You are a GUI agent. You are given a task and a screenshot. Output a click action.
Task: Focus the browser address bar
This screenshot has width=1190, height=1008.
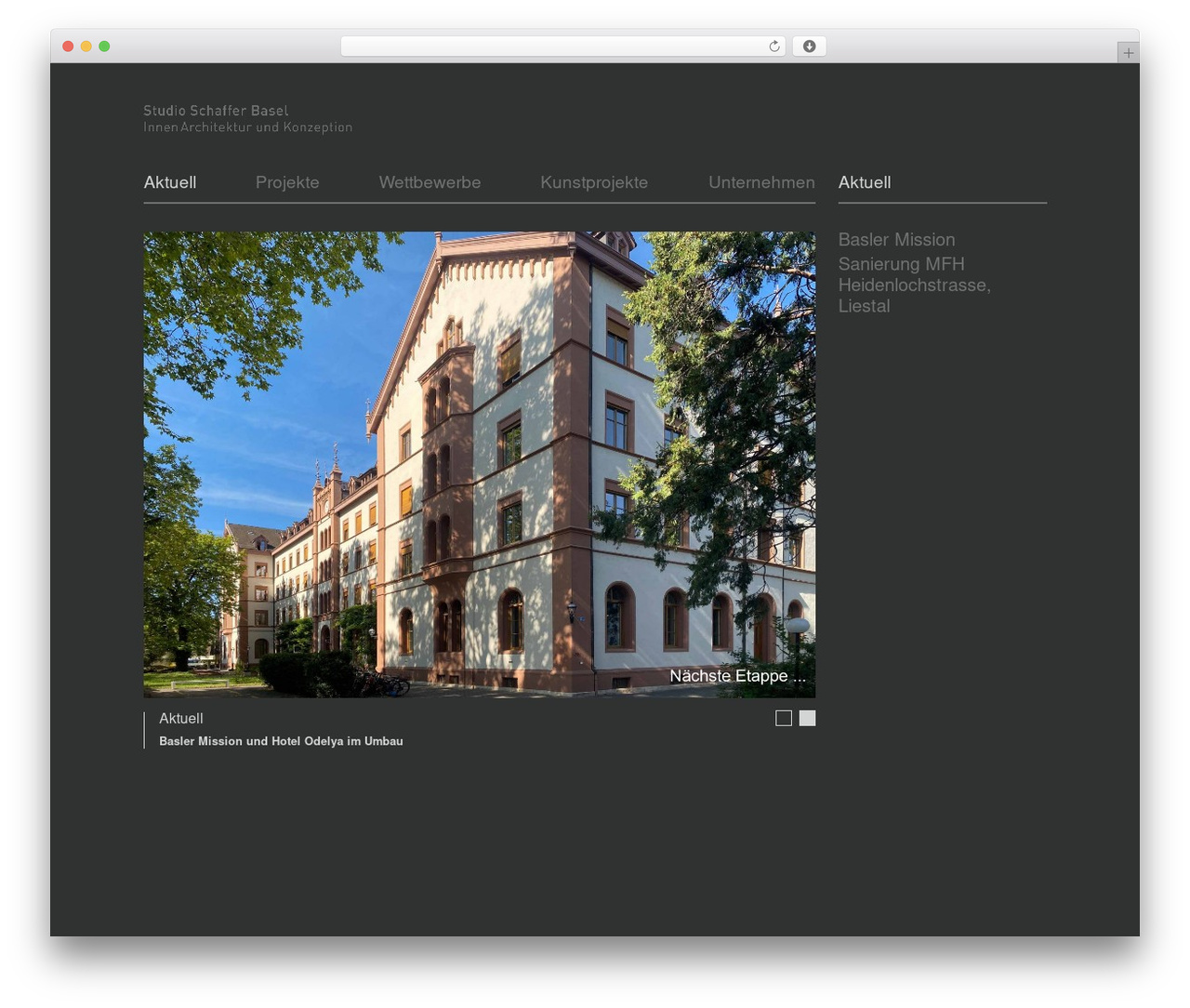click(x=562, y=46)
